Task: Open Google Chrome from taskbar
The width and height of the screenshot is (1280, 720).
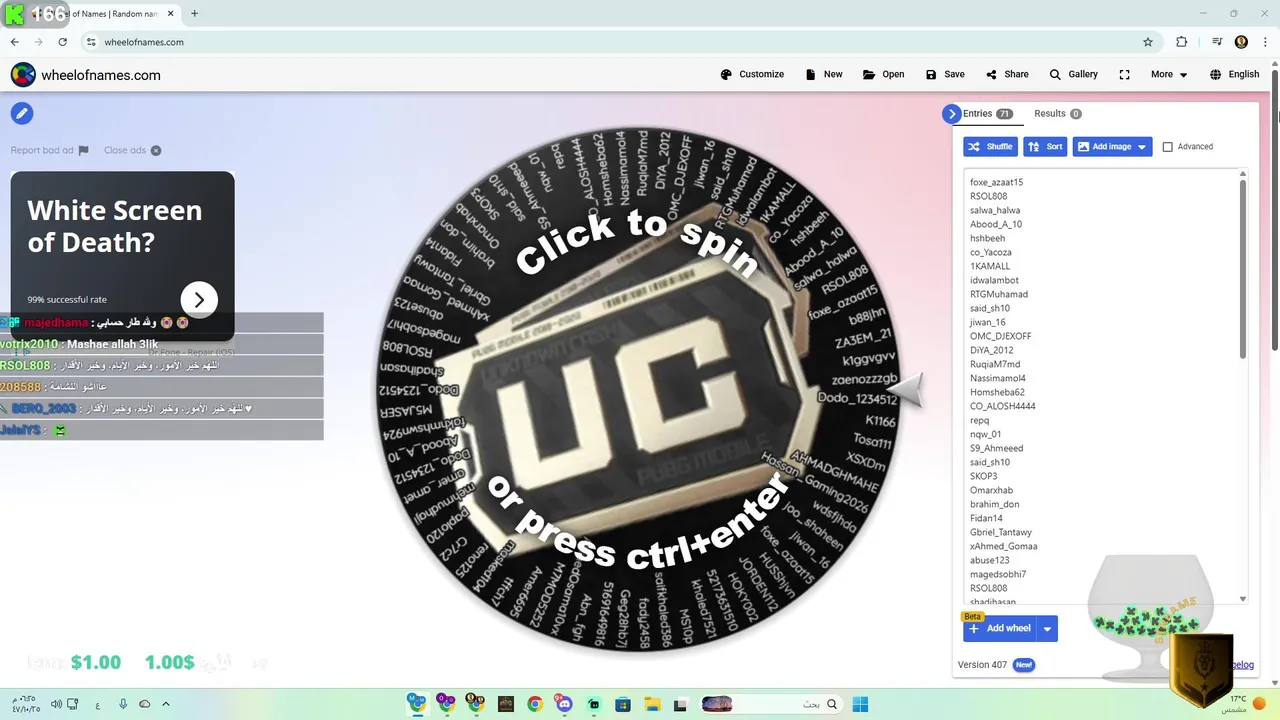Action: tap(535, 704)
